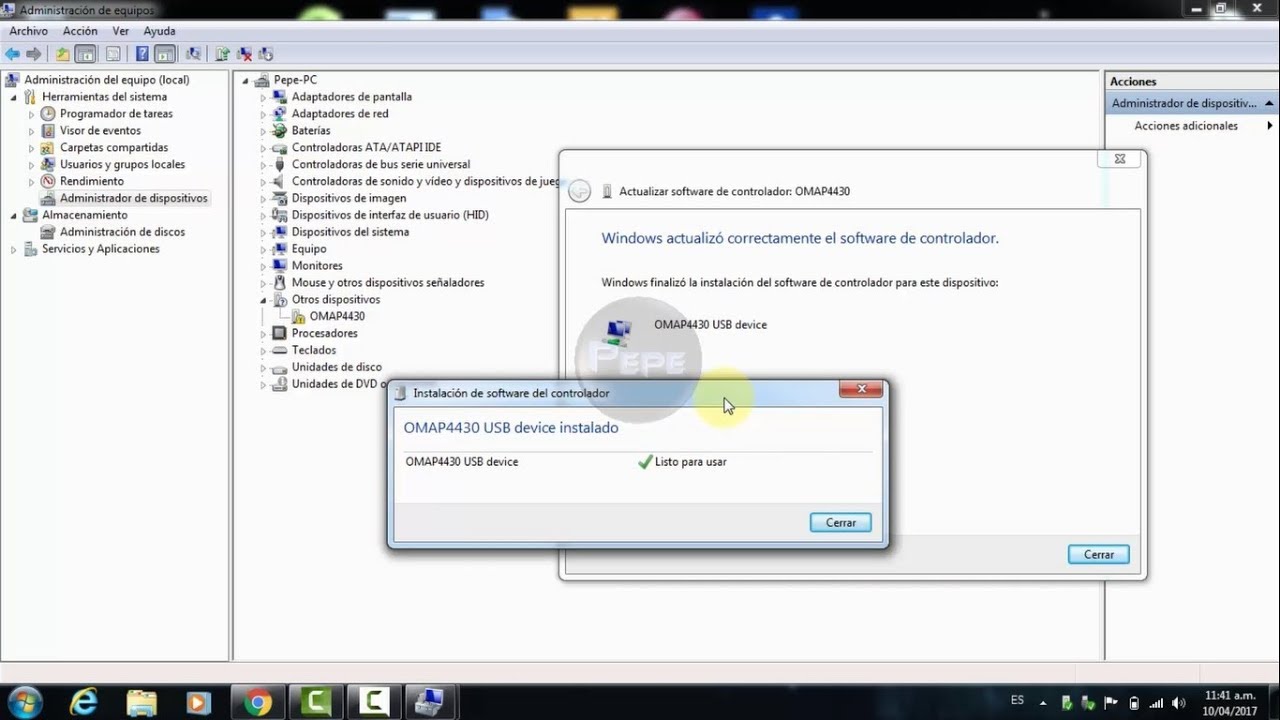1280x720 pixels.
Task: Click ES language indicator in taskbar
Action: coord(1018,700)
